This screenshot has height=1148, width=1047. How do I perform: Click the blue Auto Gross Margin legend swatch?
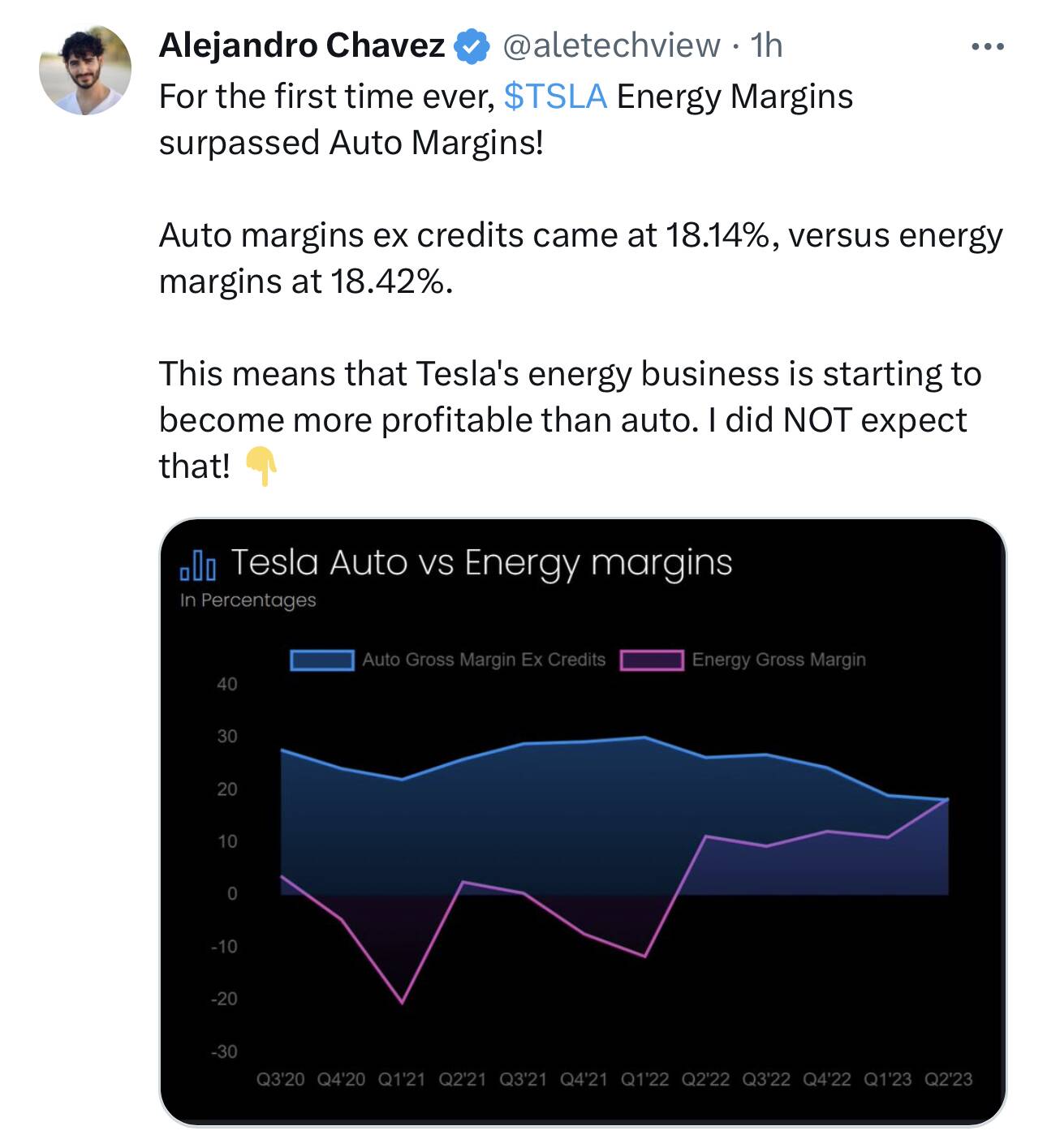(x=321, y=660)
